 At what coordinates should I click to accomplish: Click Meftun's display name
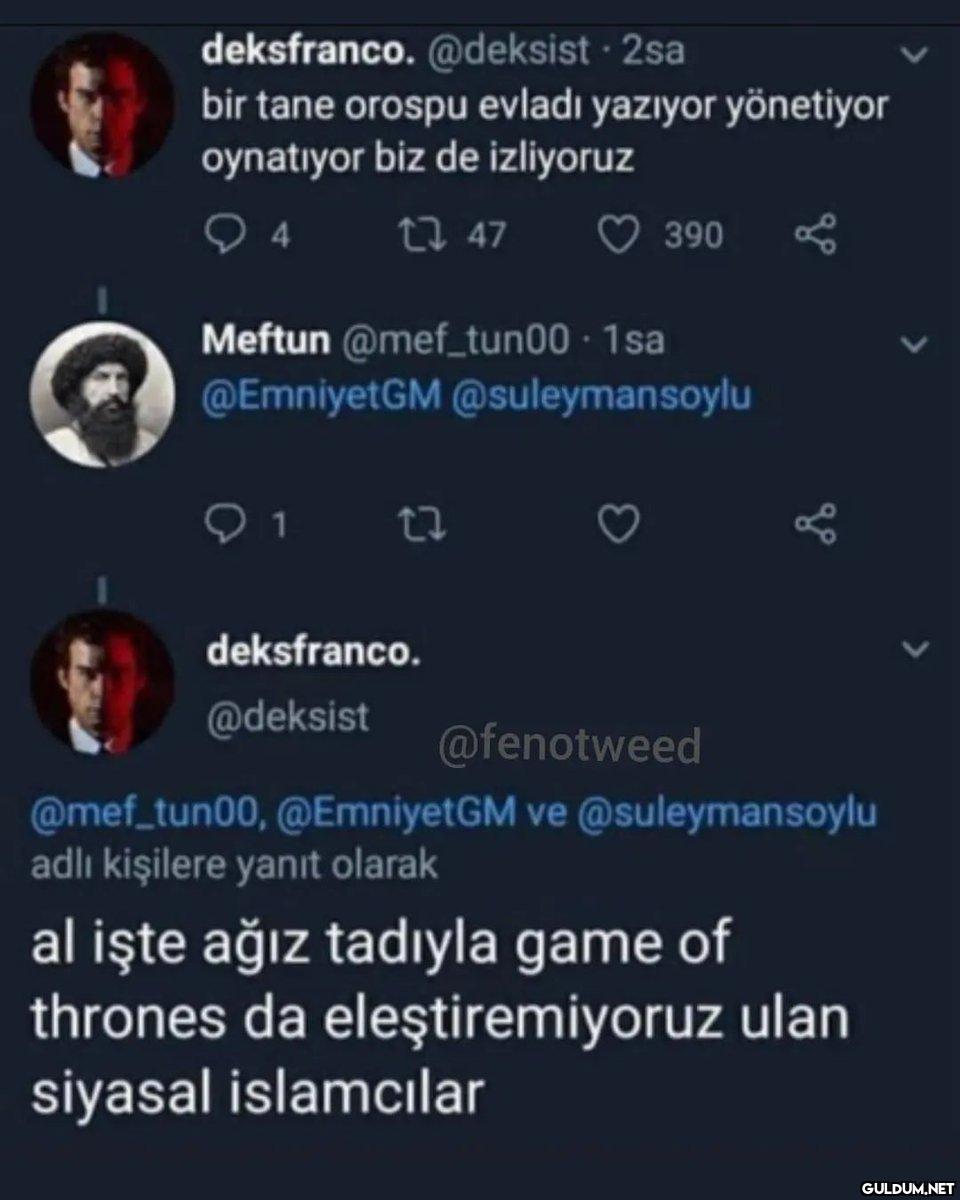(x=266, y=342)
